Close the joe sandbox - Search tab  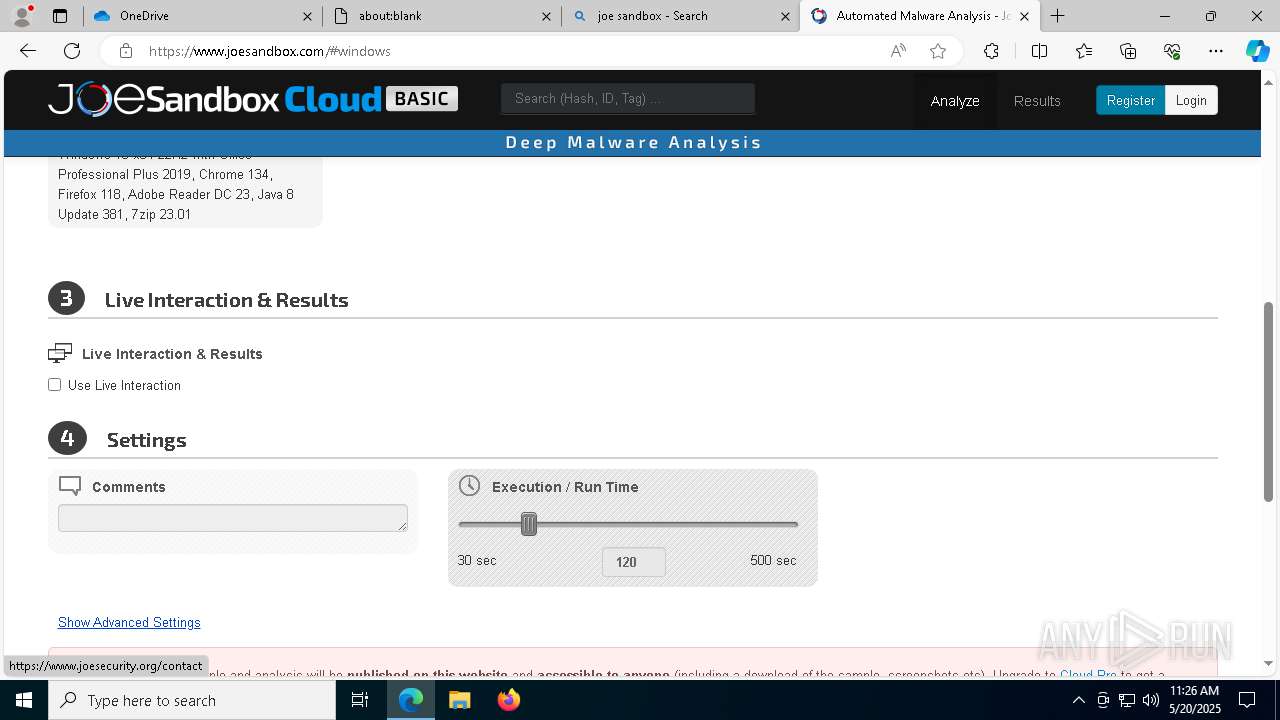point(785,16)
